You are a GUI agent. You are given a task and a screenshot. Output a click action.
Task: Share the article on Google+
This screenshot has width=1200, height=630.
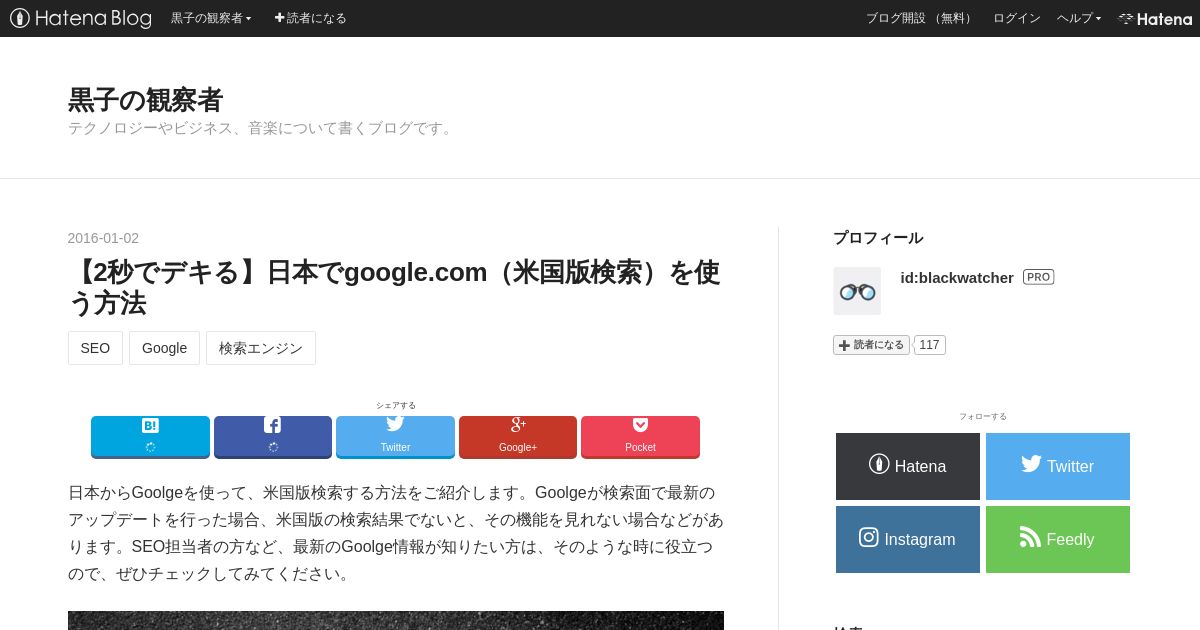click(518, 437)
